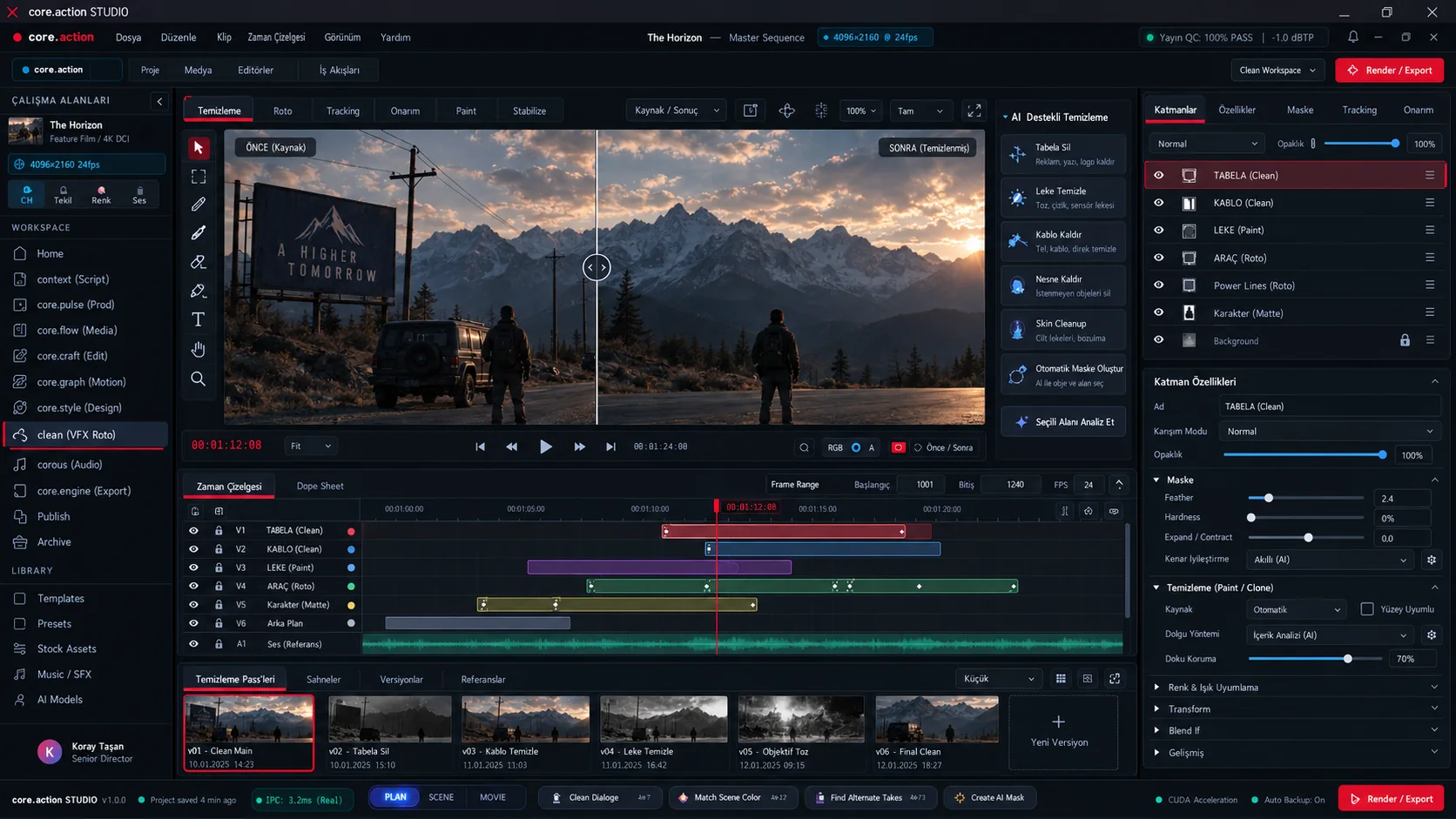Hide the Karakter (Matte) layer
The height and width of the screenshot is (819, 1456).
coord(1159,312)
